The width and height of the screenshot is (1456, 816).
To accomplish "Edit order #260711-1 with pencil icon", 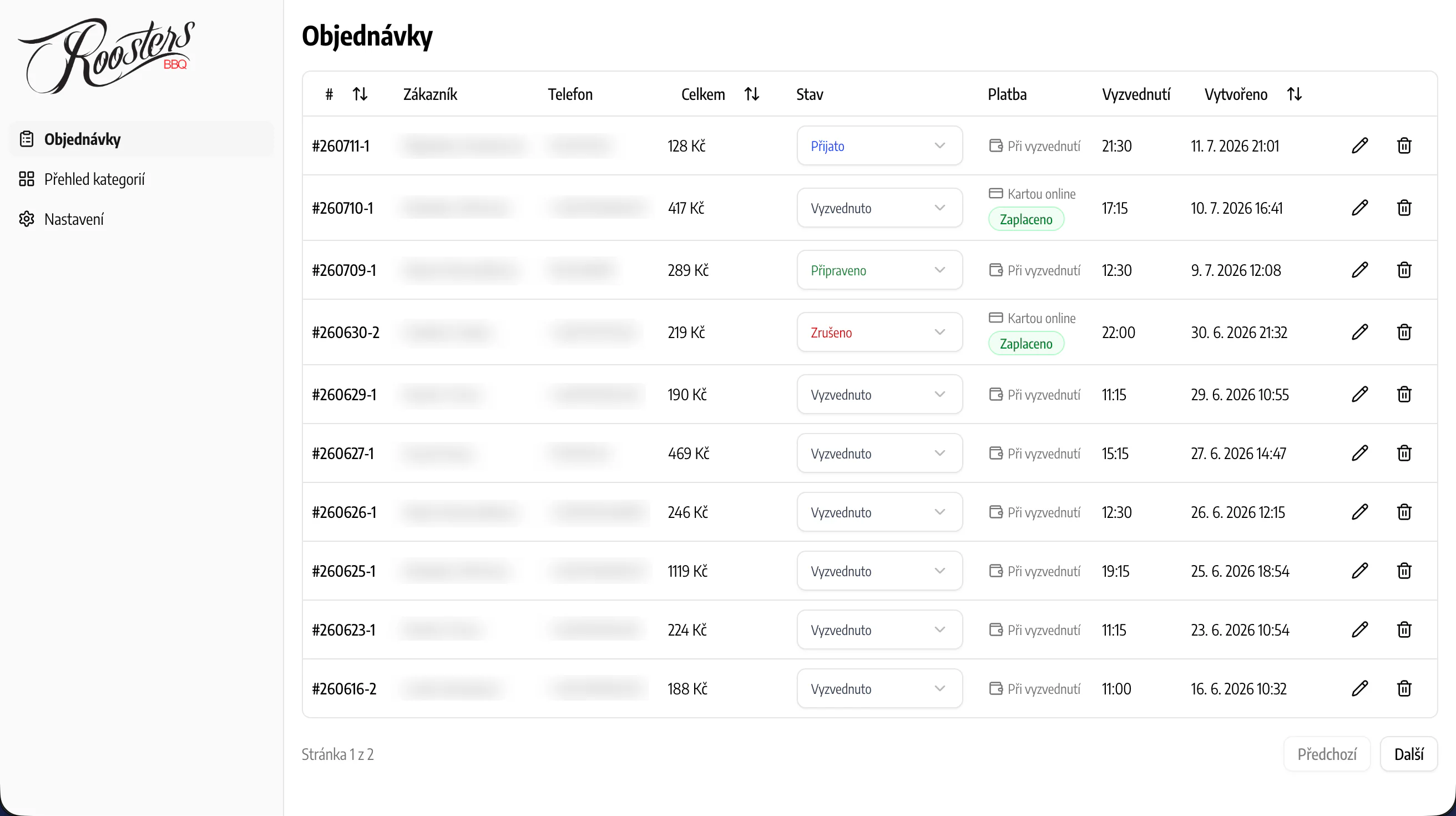I will 1360,145.
